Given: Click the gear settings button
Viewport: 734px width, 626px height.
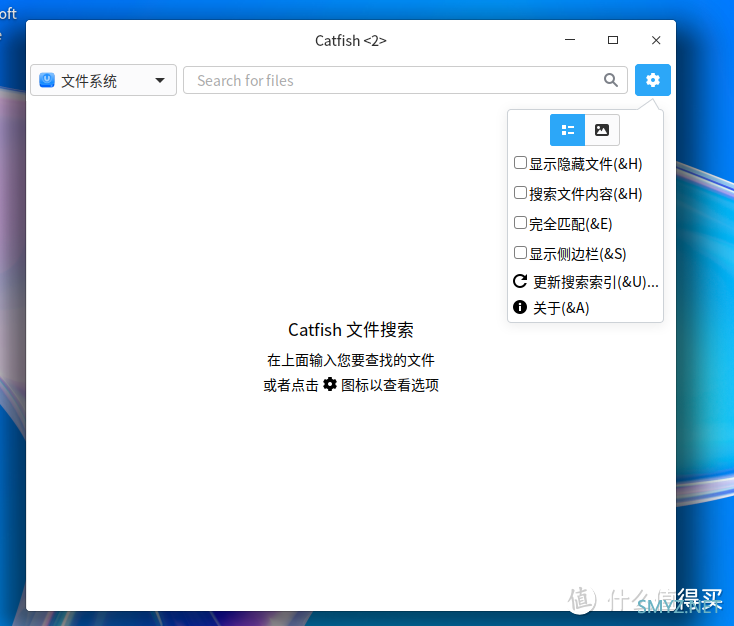Looking at the screenshot, I should coord(653,80).
